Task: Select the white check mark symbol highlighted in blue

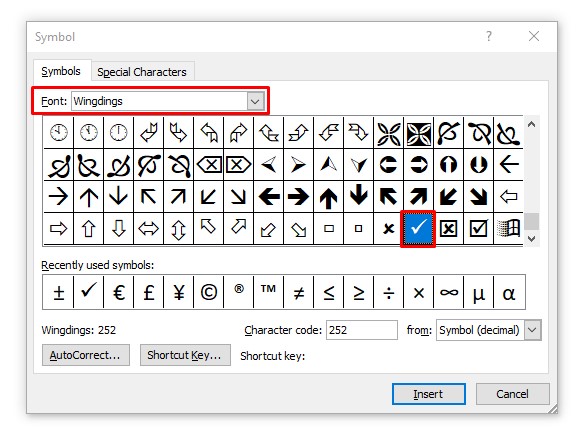Action: 418,228
